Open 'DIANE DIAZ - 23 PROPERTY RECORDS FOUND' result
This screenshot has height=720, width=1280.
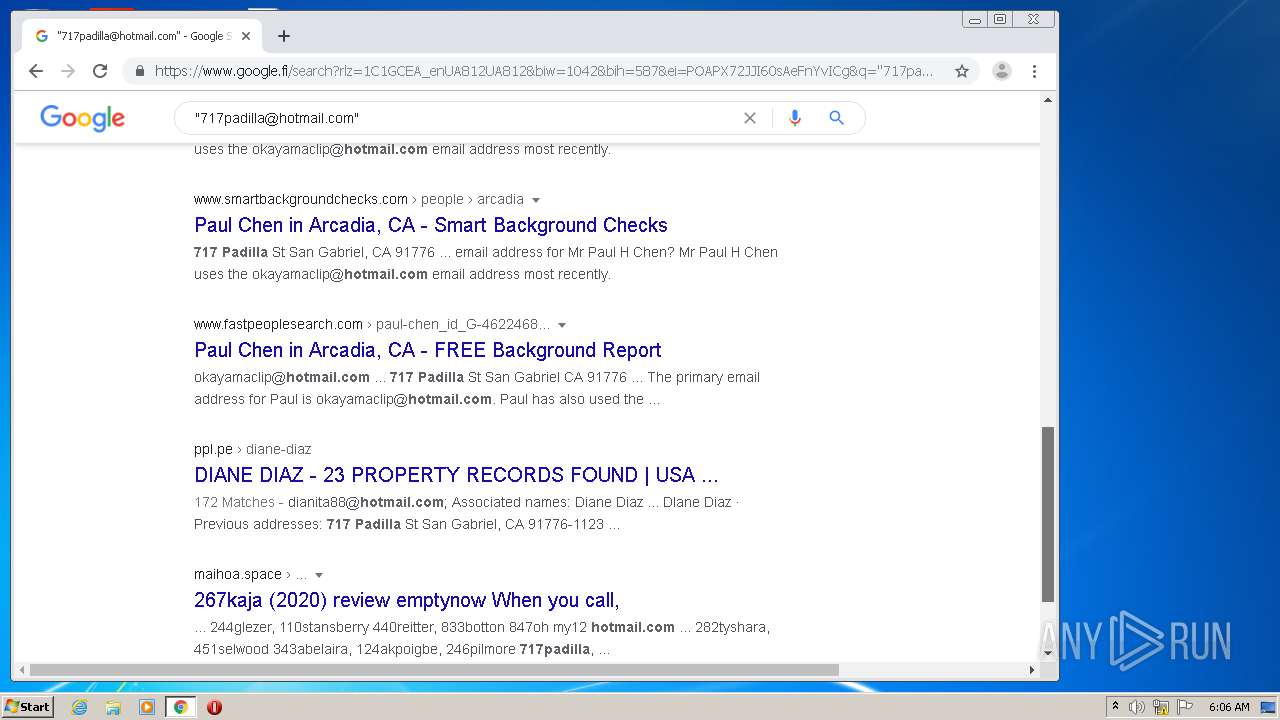click(456, 475)
